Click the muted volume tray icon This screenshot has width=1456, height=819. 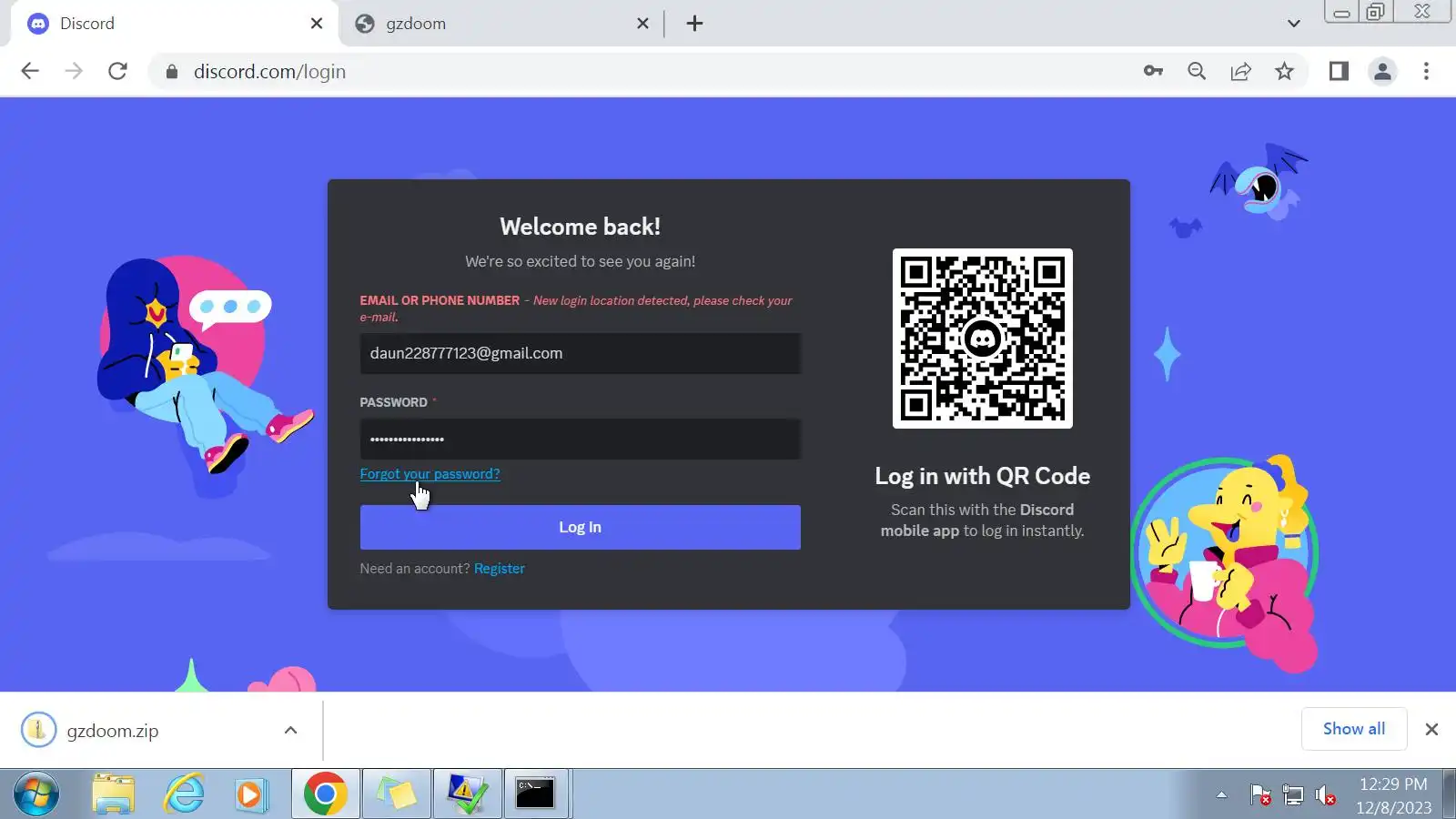[1326, 795]
